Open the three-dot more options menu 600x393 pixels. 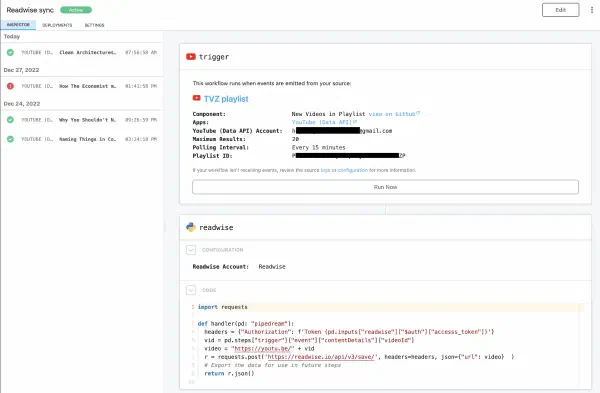tap(592, 10)
